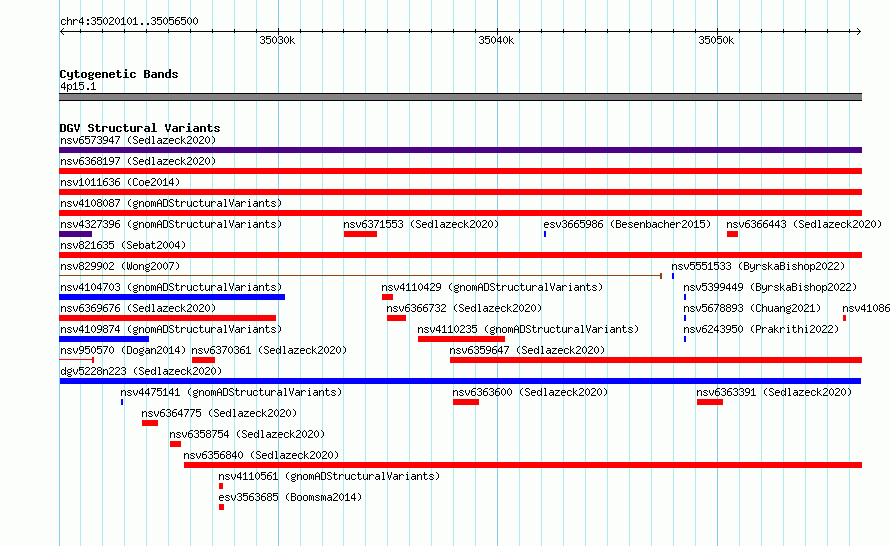Image resolution: width=890 pixels, height=546 pixels.
Task: Click the nsv6371553 (Sedlazeck2020) label
Action: 421,224
